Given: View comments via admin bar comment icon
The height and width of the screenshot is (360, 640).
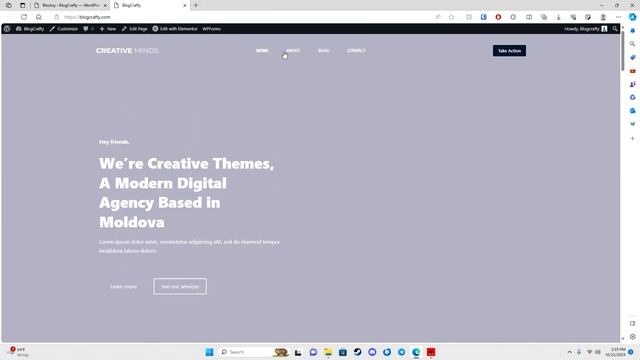Looking at the screenshot, I should (x=88, y=29).
